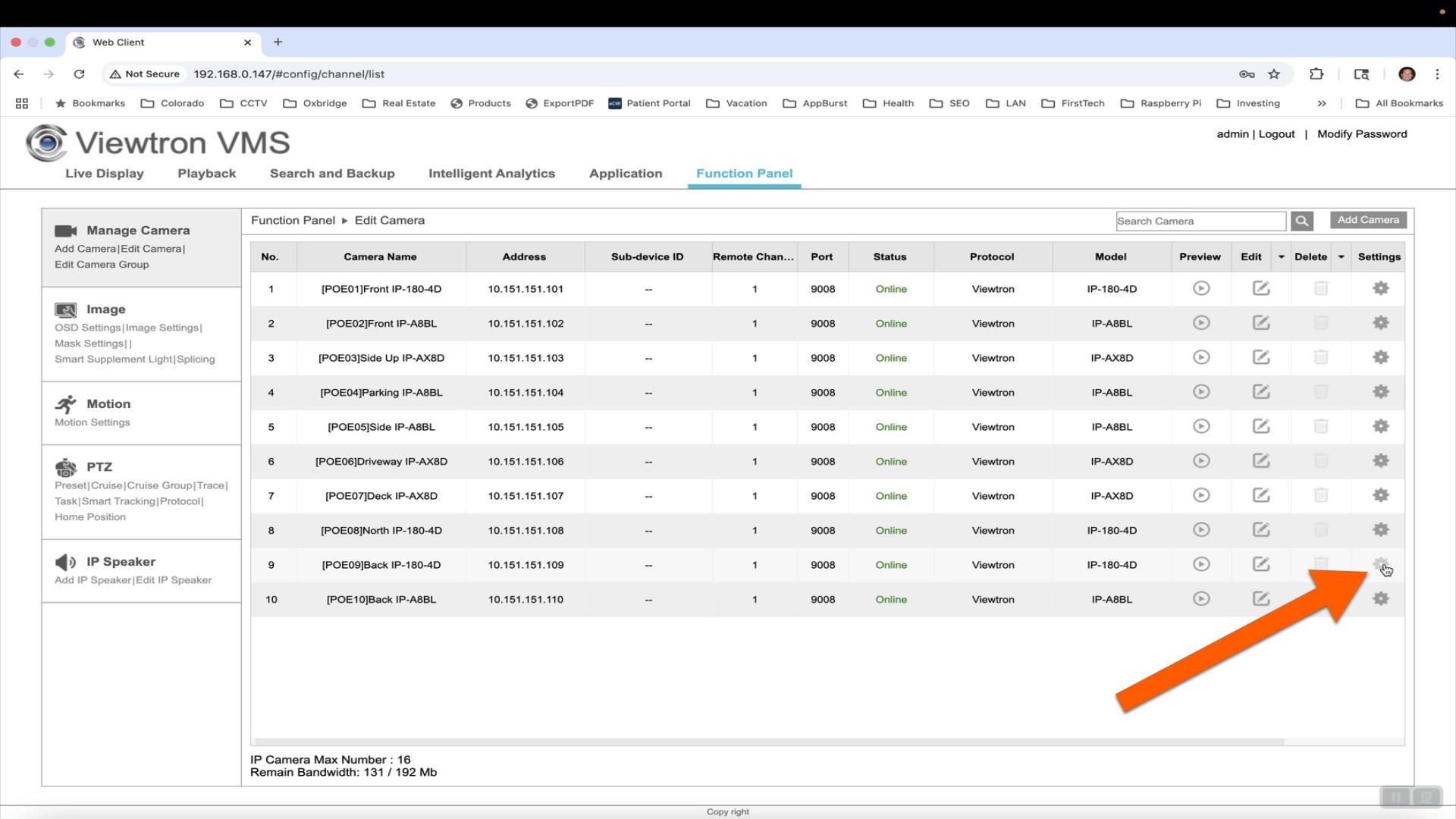Open the Chrome three-dot menu

tap(1437, 74)
